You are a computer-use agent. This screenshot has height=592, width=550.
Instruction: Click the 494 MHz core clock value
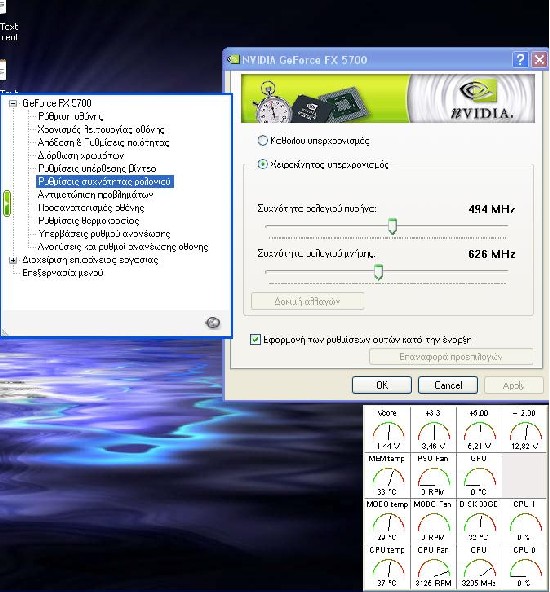click(491, 209)
